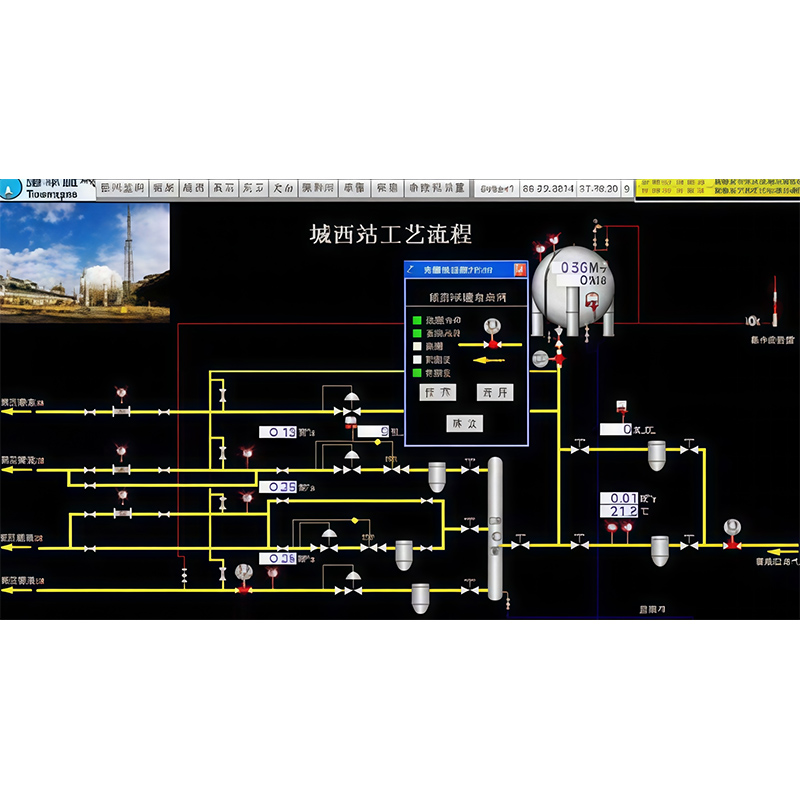
Task: Click the 0.01 pressure value field
Action: (619, 498)
